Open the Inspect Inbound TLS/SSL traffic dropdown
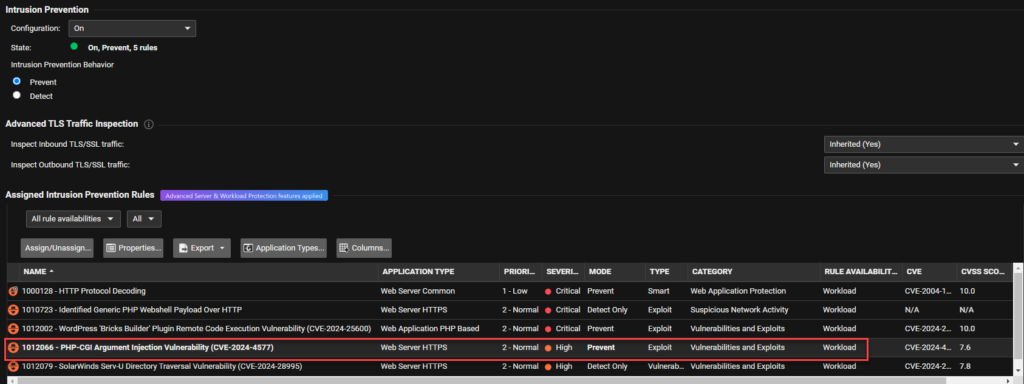Screen dimensions: 1024x384 point(923,144)
